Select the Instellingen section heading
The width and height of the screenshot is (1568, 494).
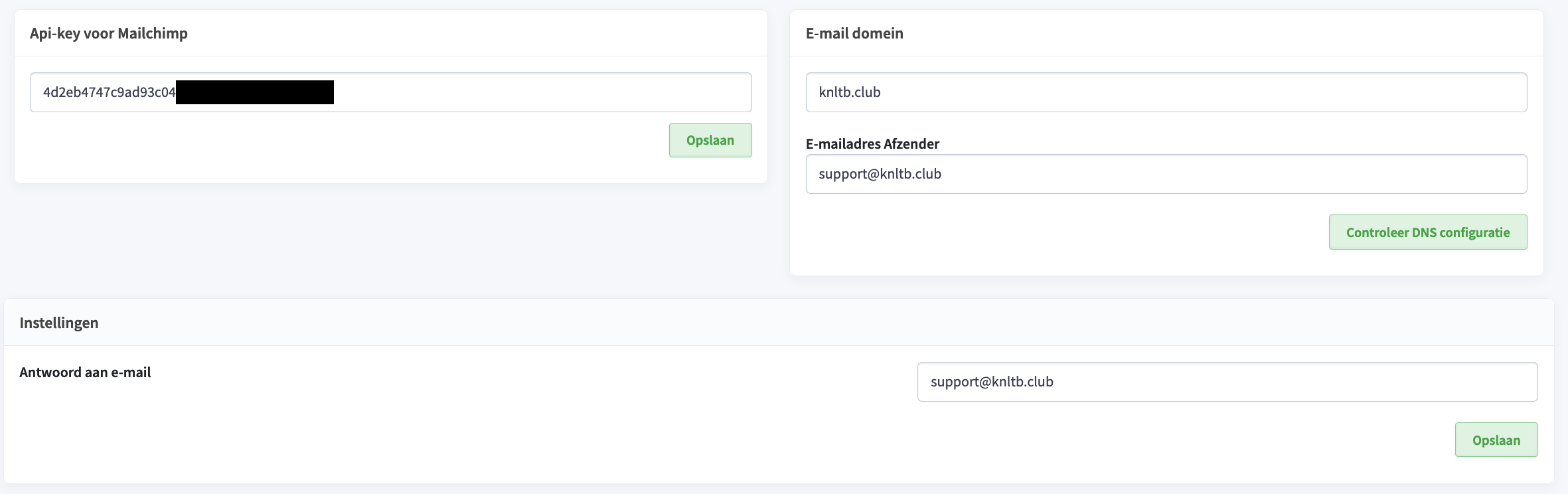tap(59, 323)
